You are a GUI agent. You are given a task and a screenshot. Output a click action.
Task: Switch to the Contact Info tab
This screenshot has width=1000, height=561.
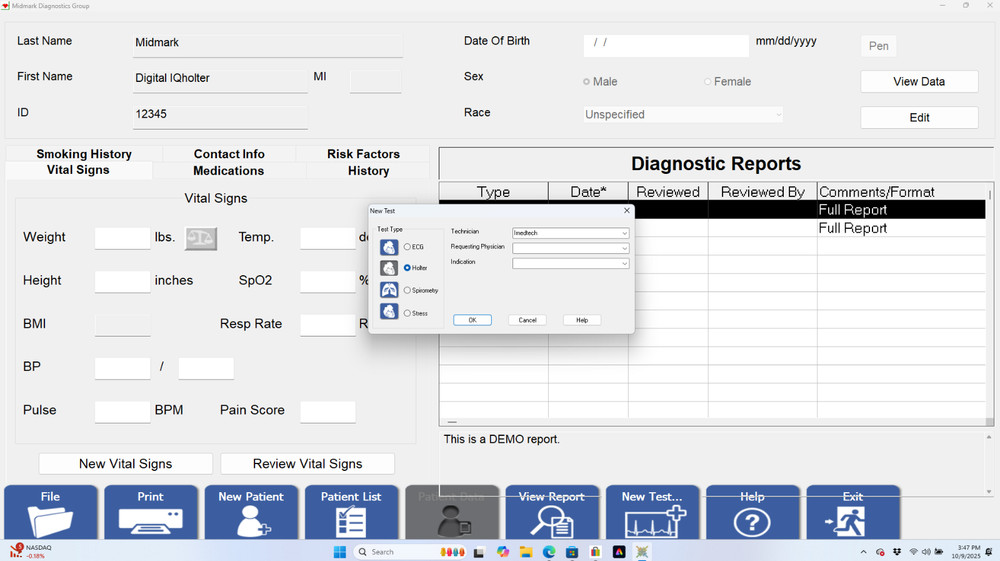pyautogui.click(x=229, y=154)
